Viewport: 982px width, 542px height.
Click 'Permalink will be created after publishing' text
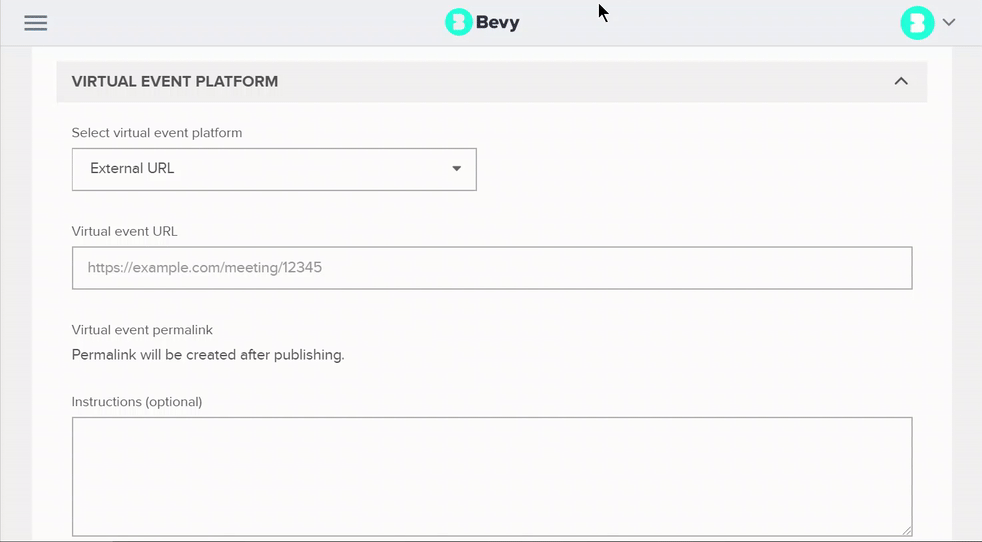(208, 355)
